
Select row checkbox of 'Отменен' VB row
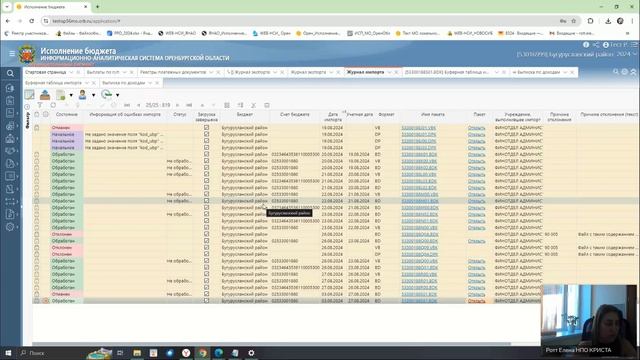point(37,128)
